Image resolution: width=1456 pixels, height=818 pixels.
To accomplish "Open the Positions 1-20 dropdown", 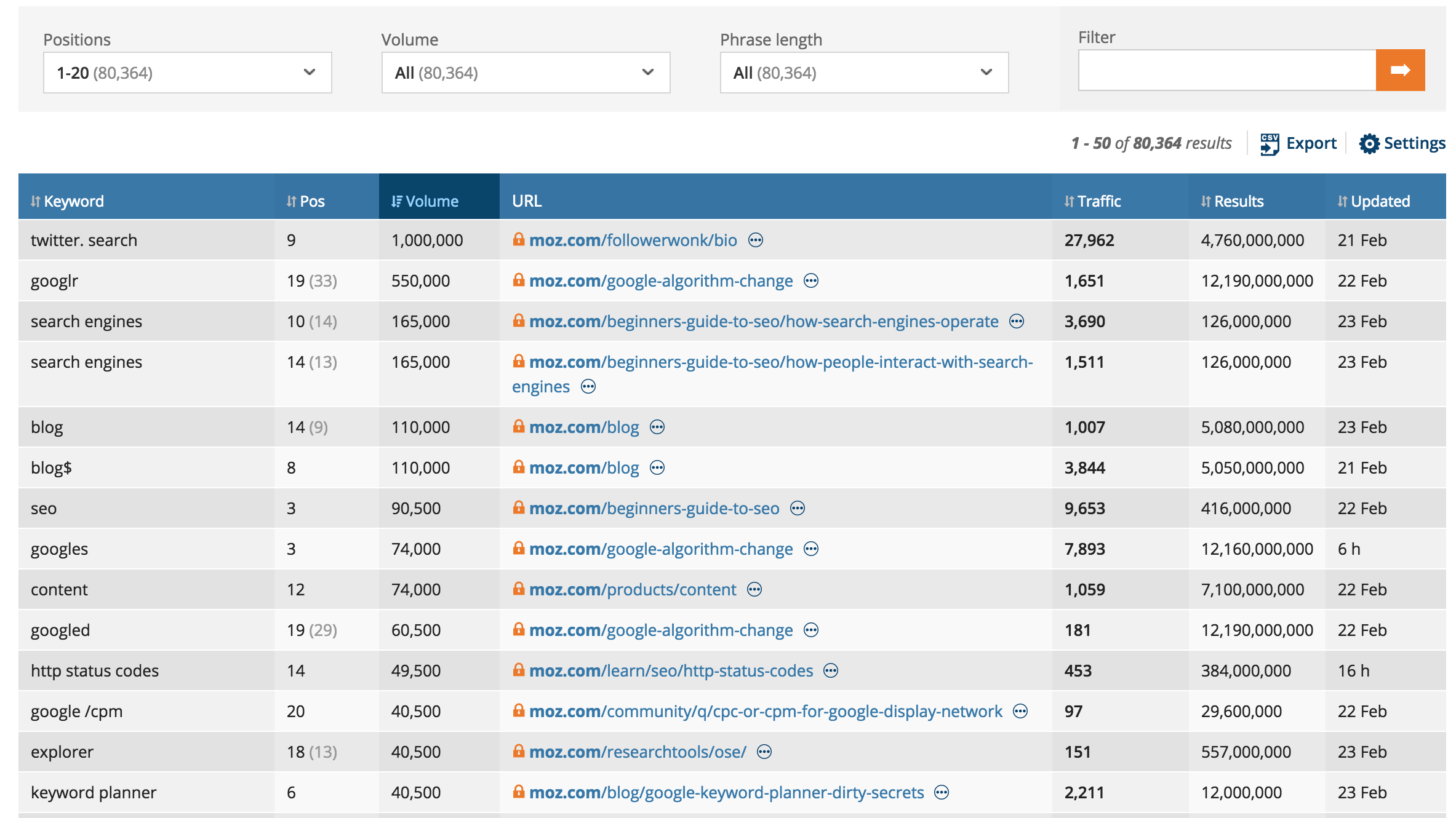I will click(x=188, y=73).
